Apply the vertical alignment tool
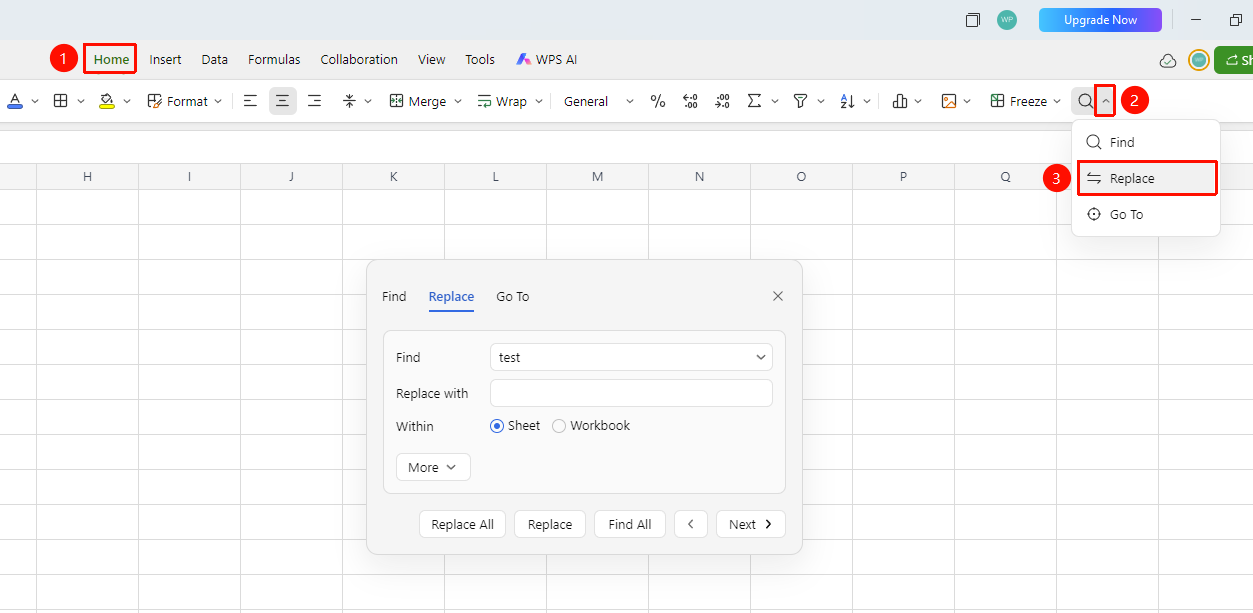The width and height of the screenshot is (1253, 613). [349, 101]
